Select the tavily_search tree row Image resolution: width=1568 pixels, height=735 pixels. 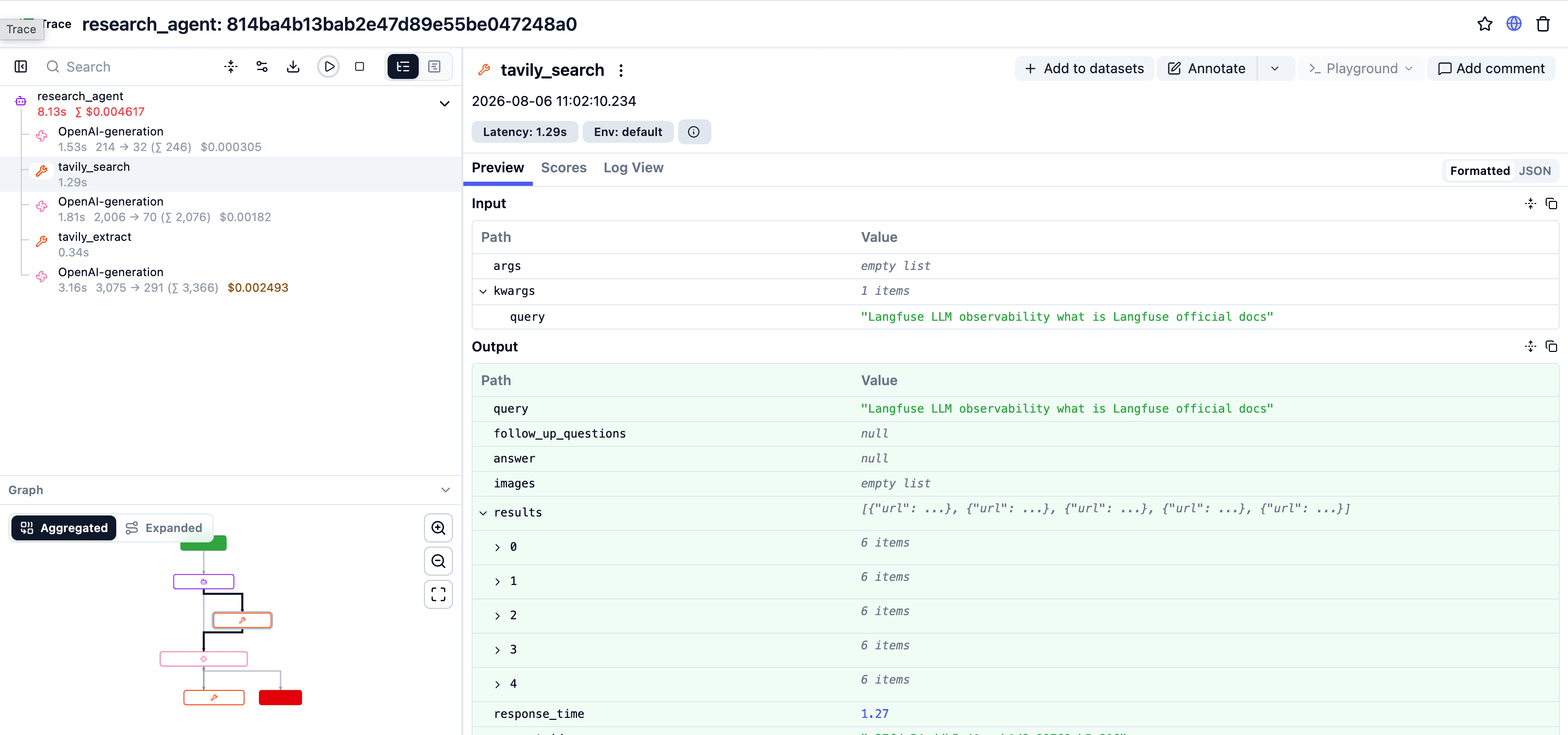coord(231,174)
